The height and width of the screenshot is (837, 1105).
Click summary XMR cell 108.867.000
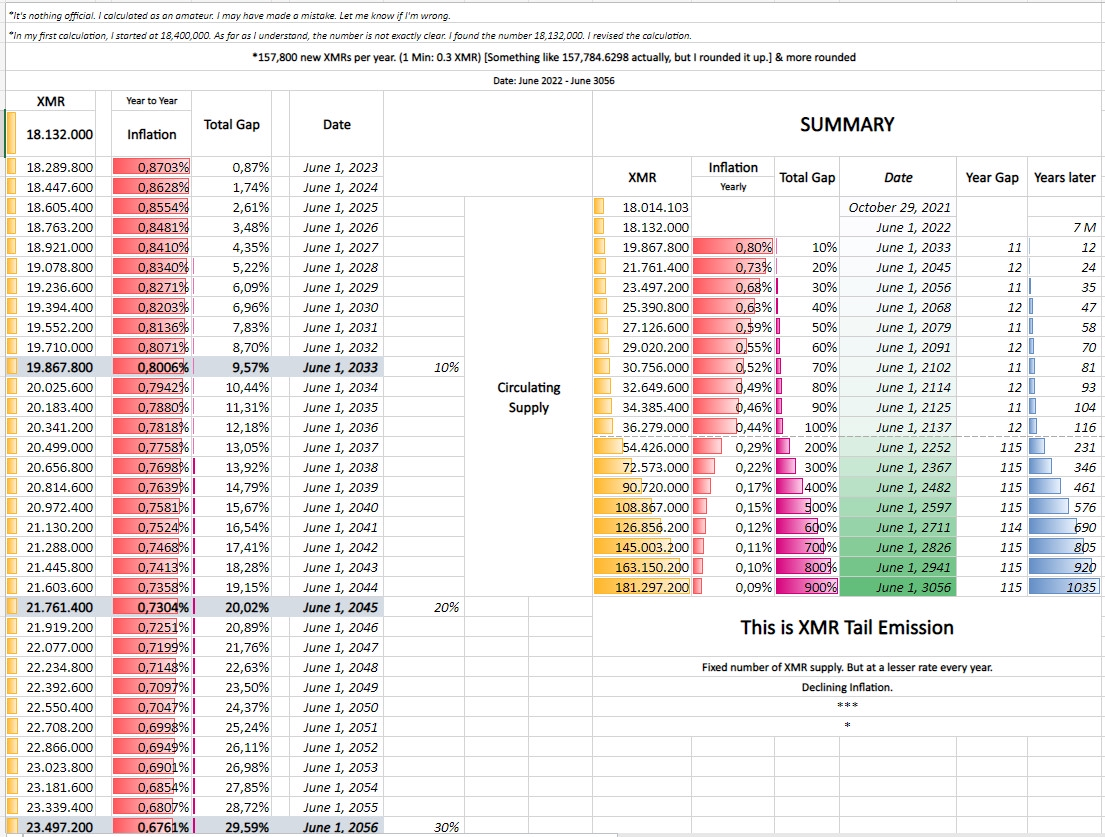642,507
